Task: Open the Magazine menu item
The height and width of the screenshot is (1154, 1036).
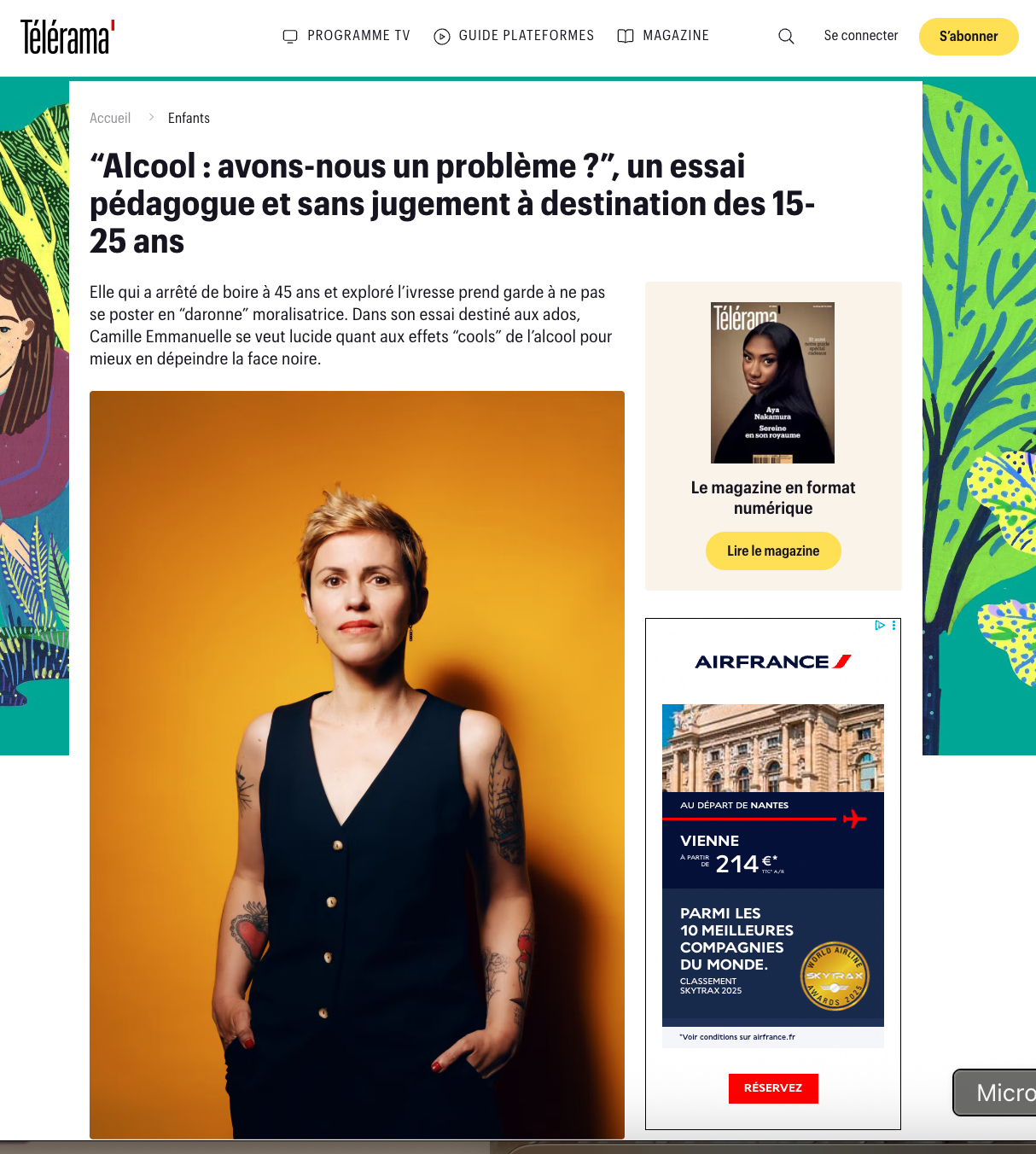Action: [676, 36]
